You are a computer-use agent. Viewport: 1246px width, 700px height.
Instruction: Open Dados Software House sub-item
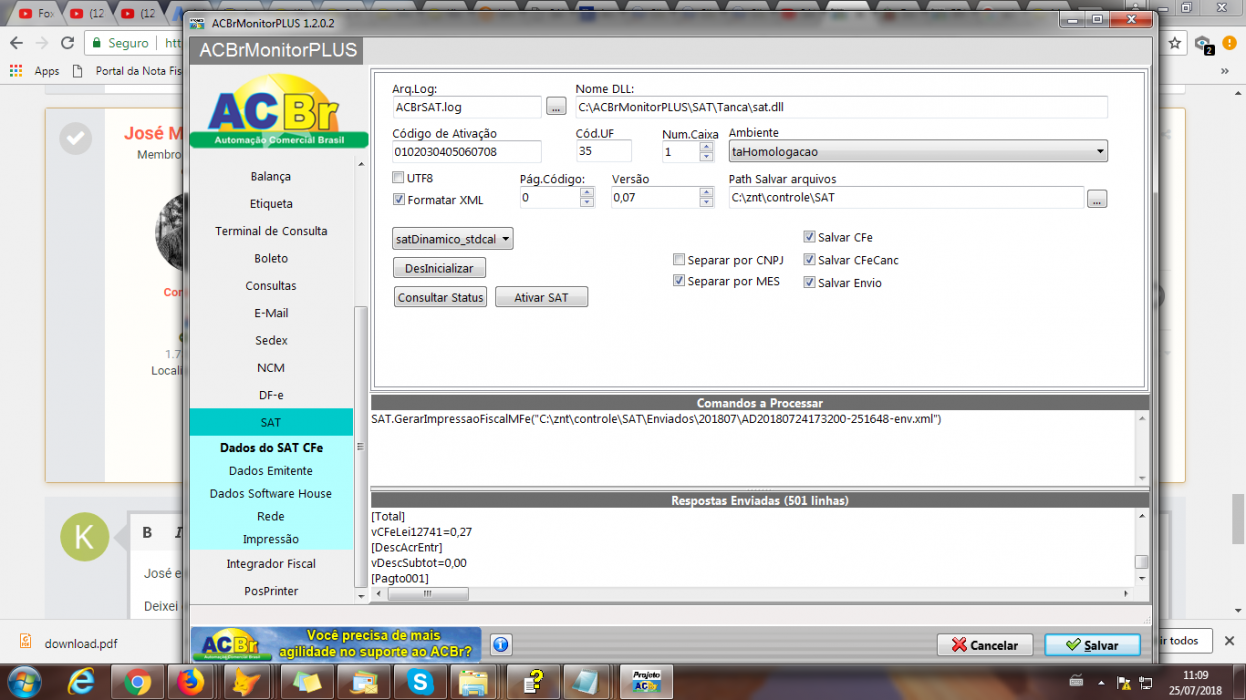point(271,494)
